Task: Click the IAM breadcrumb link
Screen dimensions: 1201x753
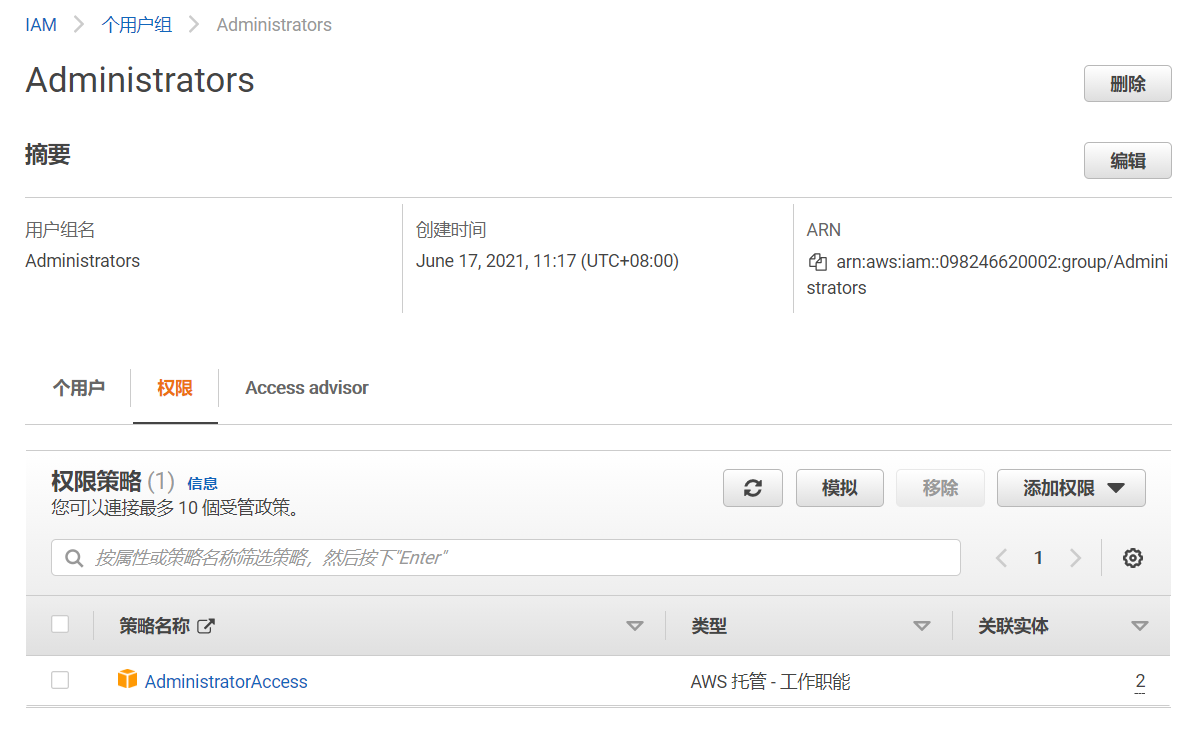Action: 41,25
